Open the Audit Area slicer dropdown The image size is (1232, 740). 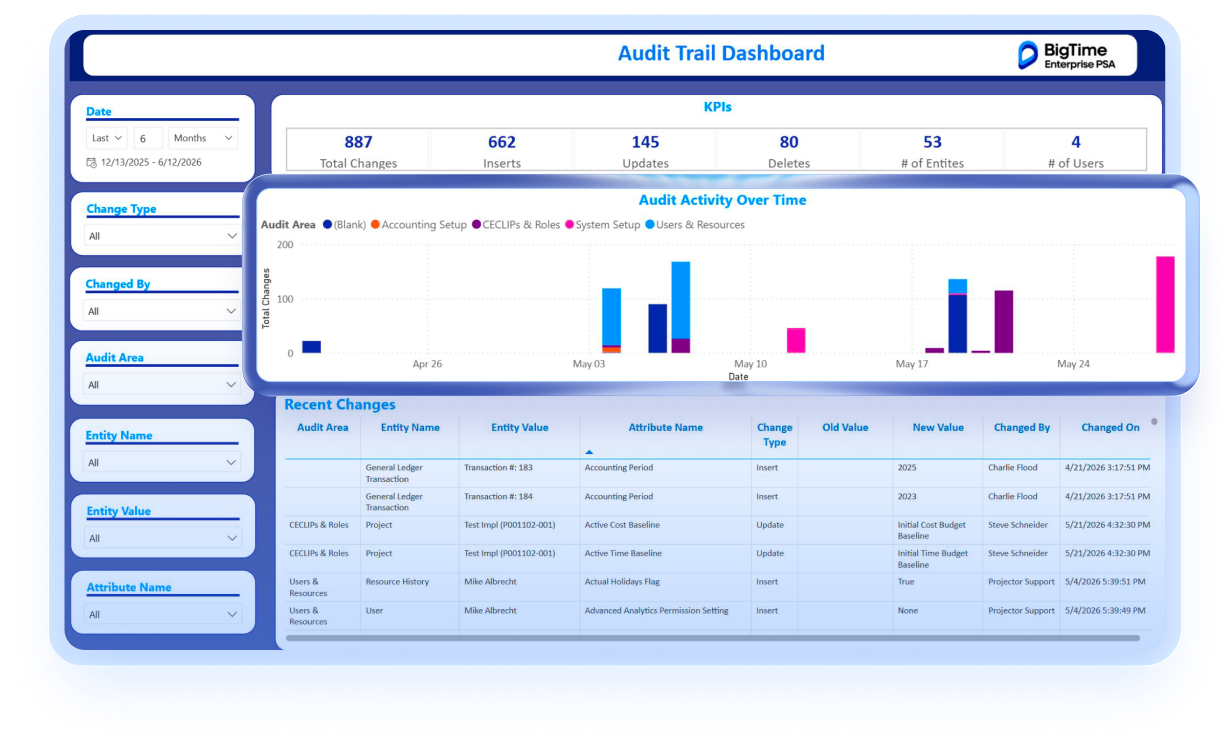[x=162, y=385]
